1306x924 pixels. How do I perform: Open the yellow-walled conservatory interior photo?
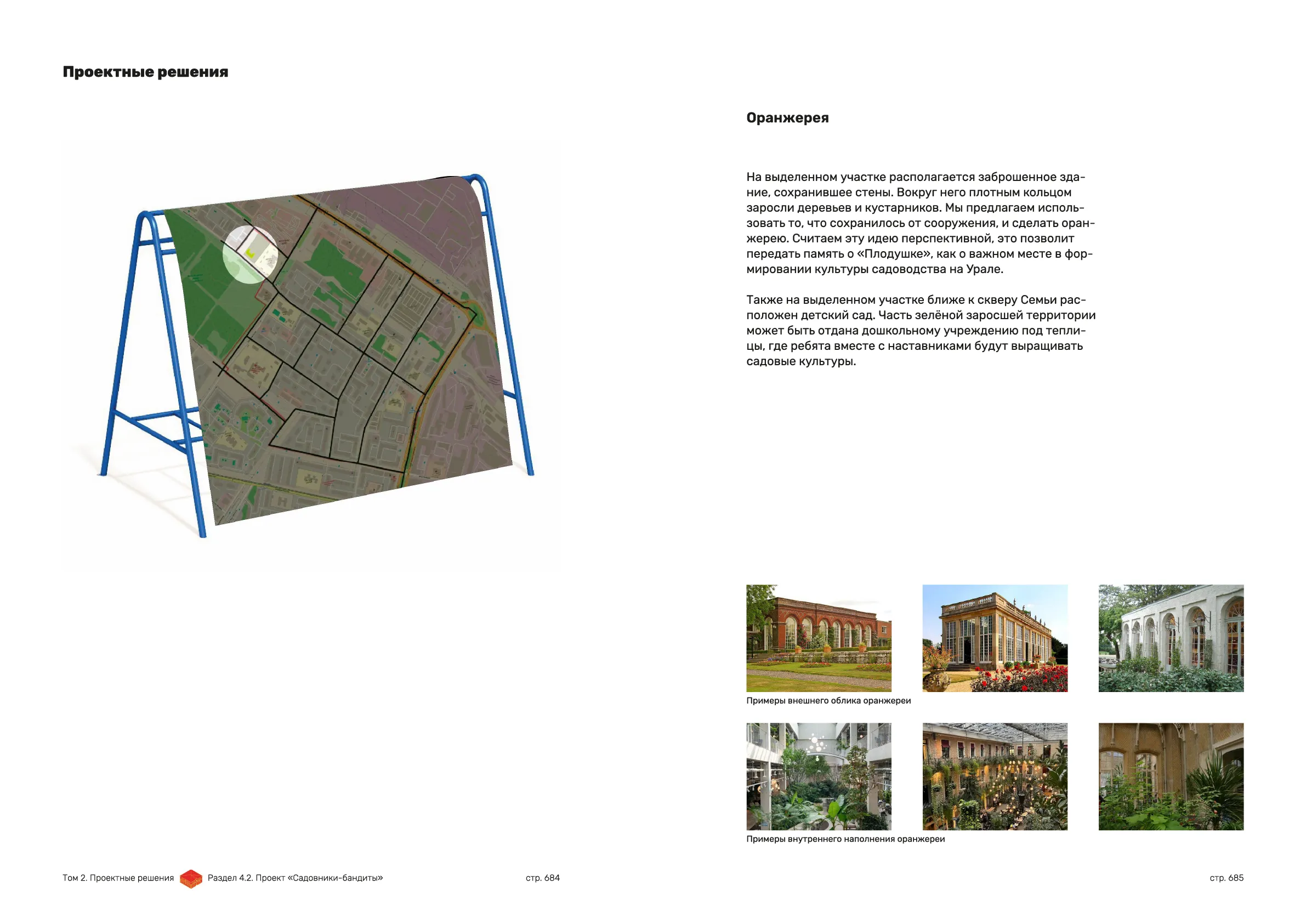tap(1171, 776)
